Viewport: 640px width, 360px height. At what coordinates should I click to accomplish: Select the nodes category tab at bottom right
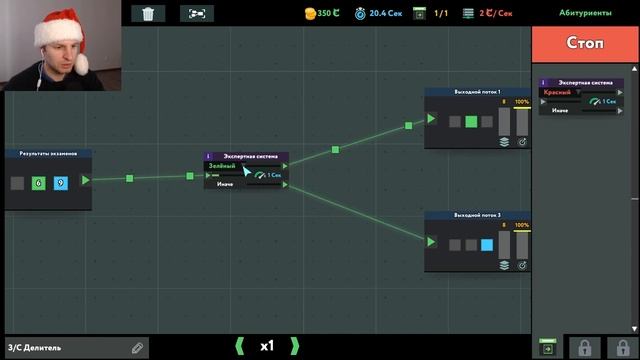(x=548, y=347)
